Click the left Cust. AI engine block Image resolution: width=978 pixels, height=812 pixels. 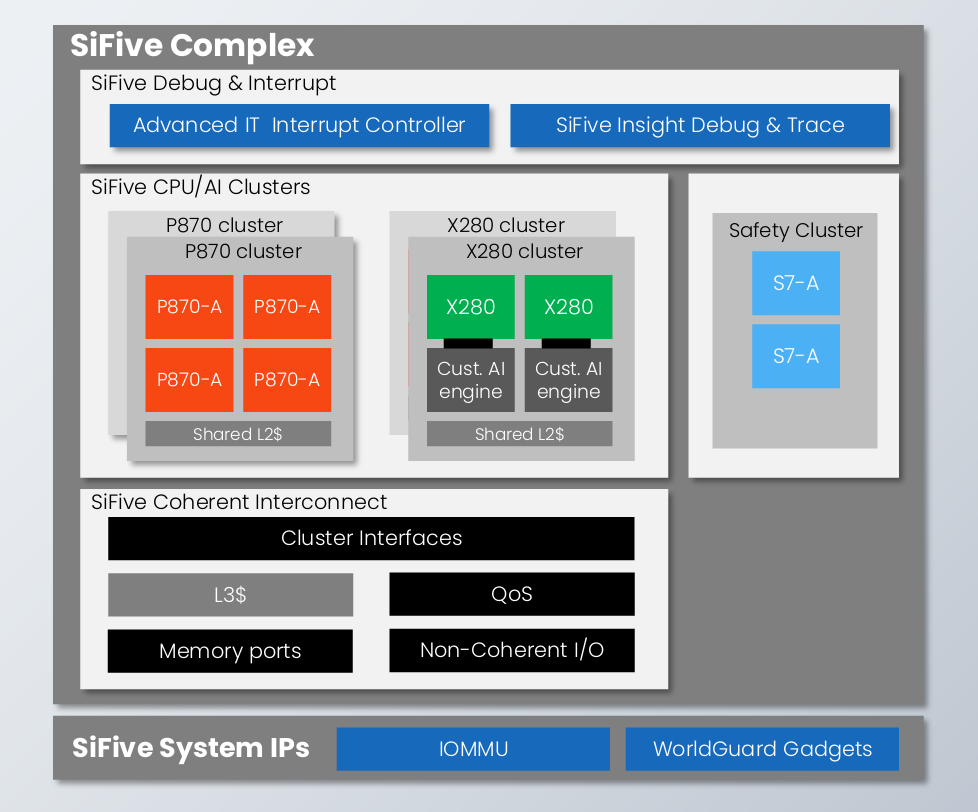click(x=470, y=380)
